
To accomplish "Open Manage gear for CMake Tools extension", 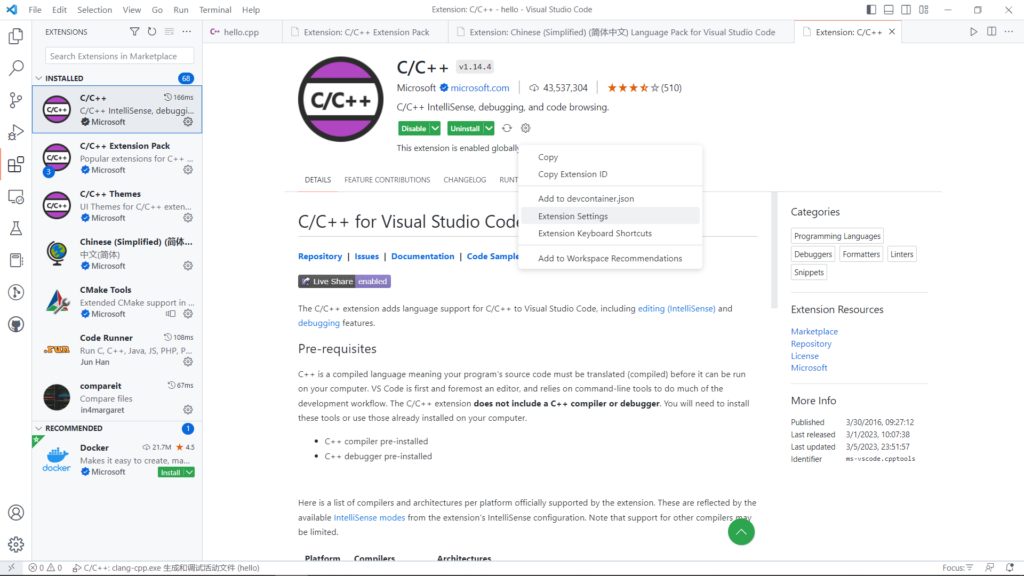I will tap(187, 314).
